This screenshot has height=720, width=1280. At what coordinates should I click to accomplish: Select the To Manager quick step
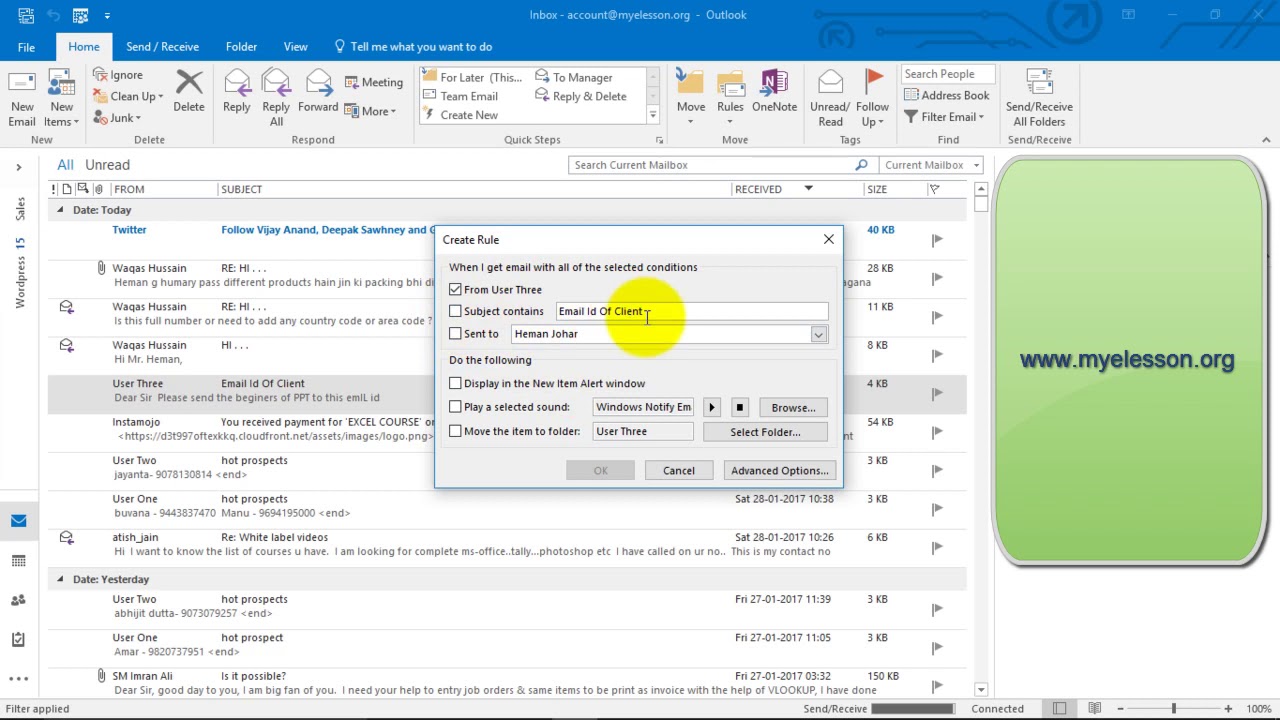[573, 77]
